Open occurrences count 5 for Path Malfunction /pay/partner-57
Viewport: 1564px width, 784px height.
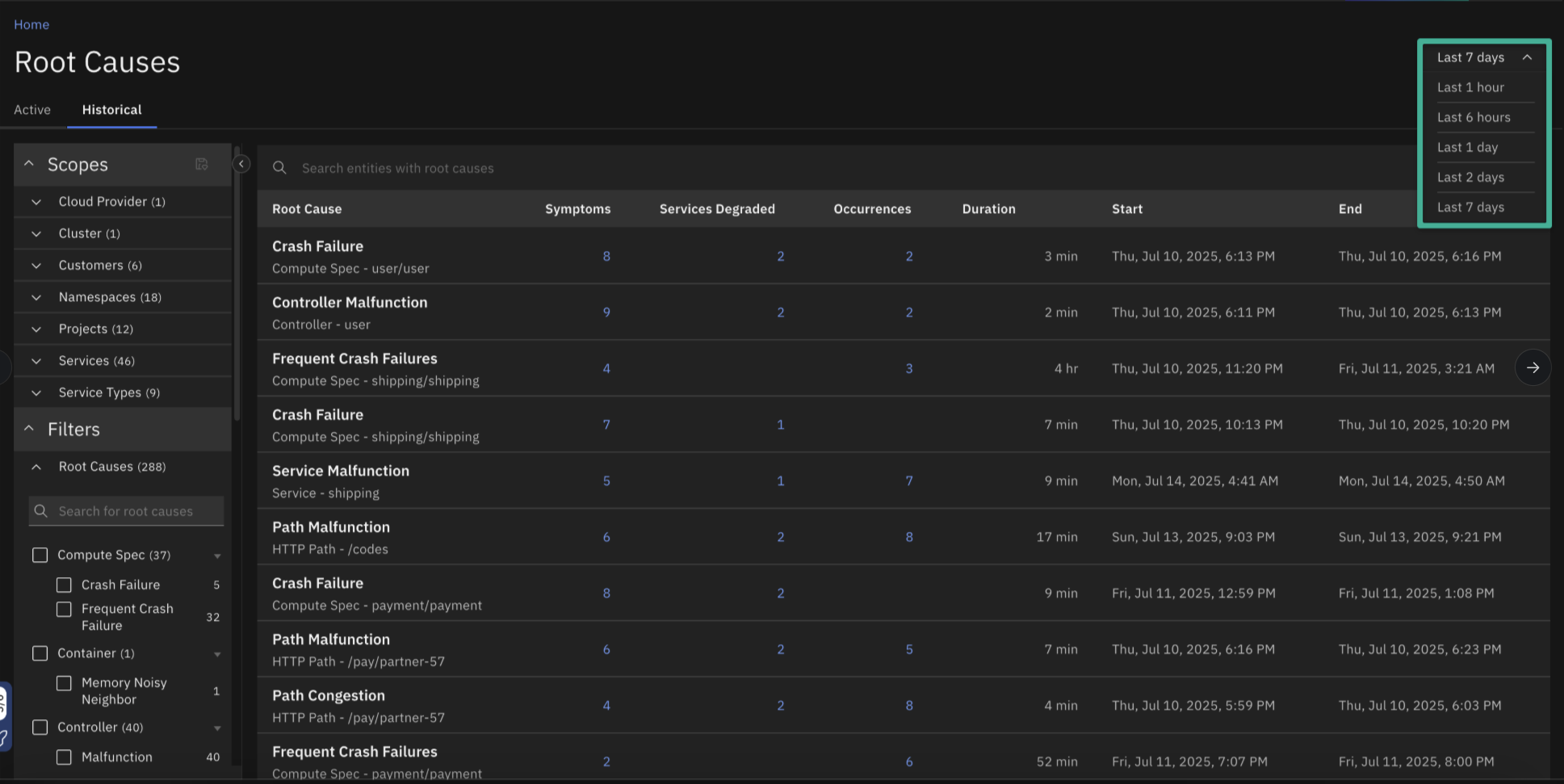pyautogui.click(x=909, y=649)
